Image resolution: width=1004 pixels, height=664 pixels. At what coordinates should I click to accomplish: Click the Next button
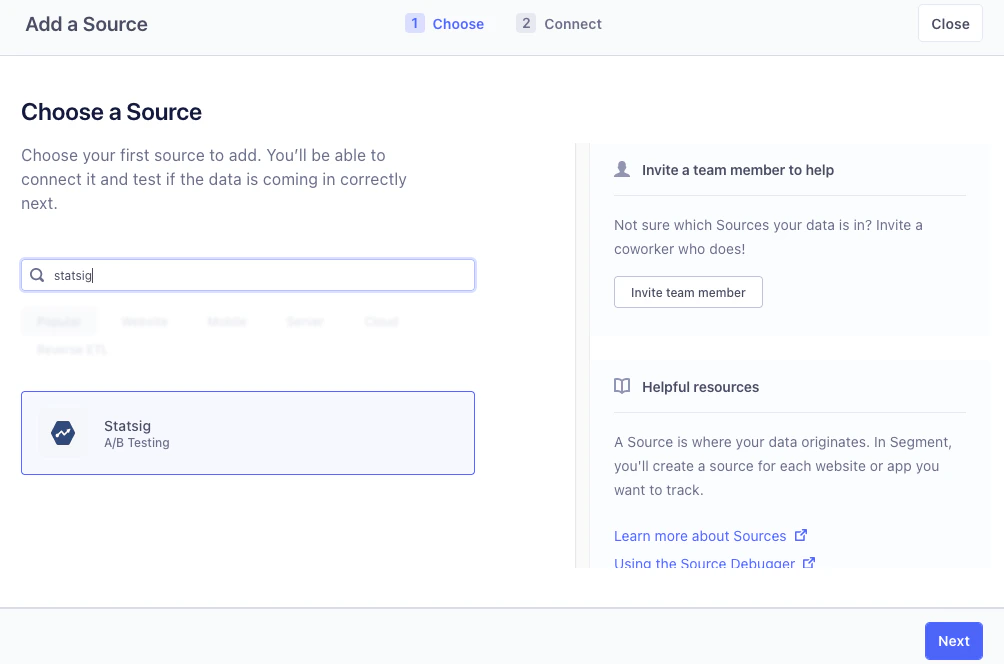pos(952,640)
